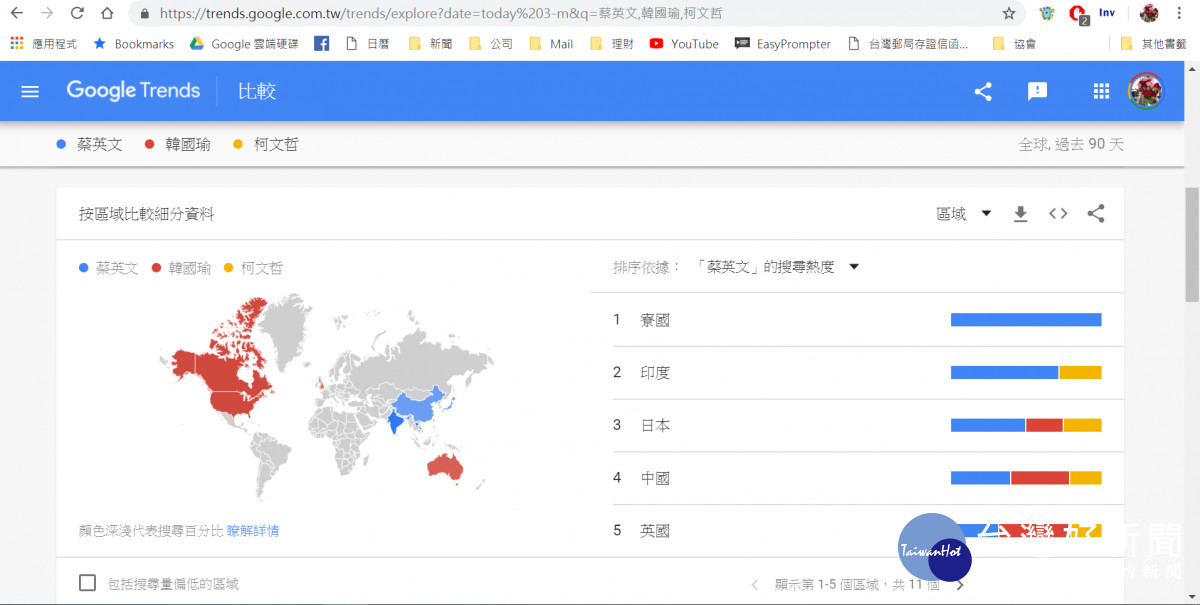The image size is (1200, 605).
Task: Click the page vertical scrollbar
Action: pos(1191,244)
